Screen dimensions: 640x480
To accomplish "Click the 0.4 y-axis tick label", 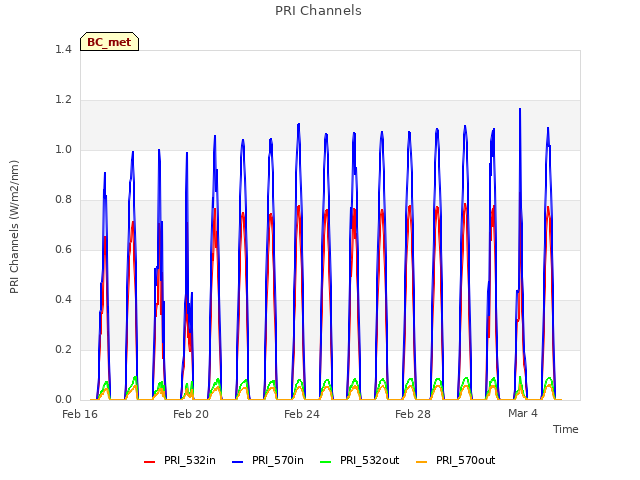I will (x=63, y=300).
